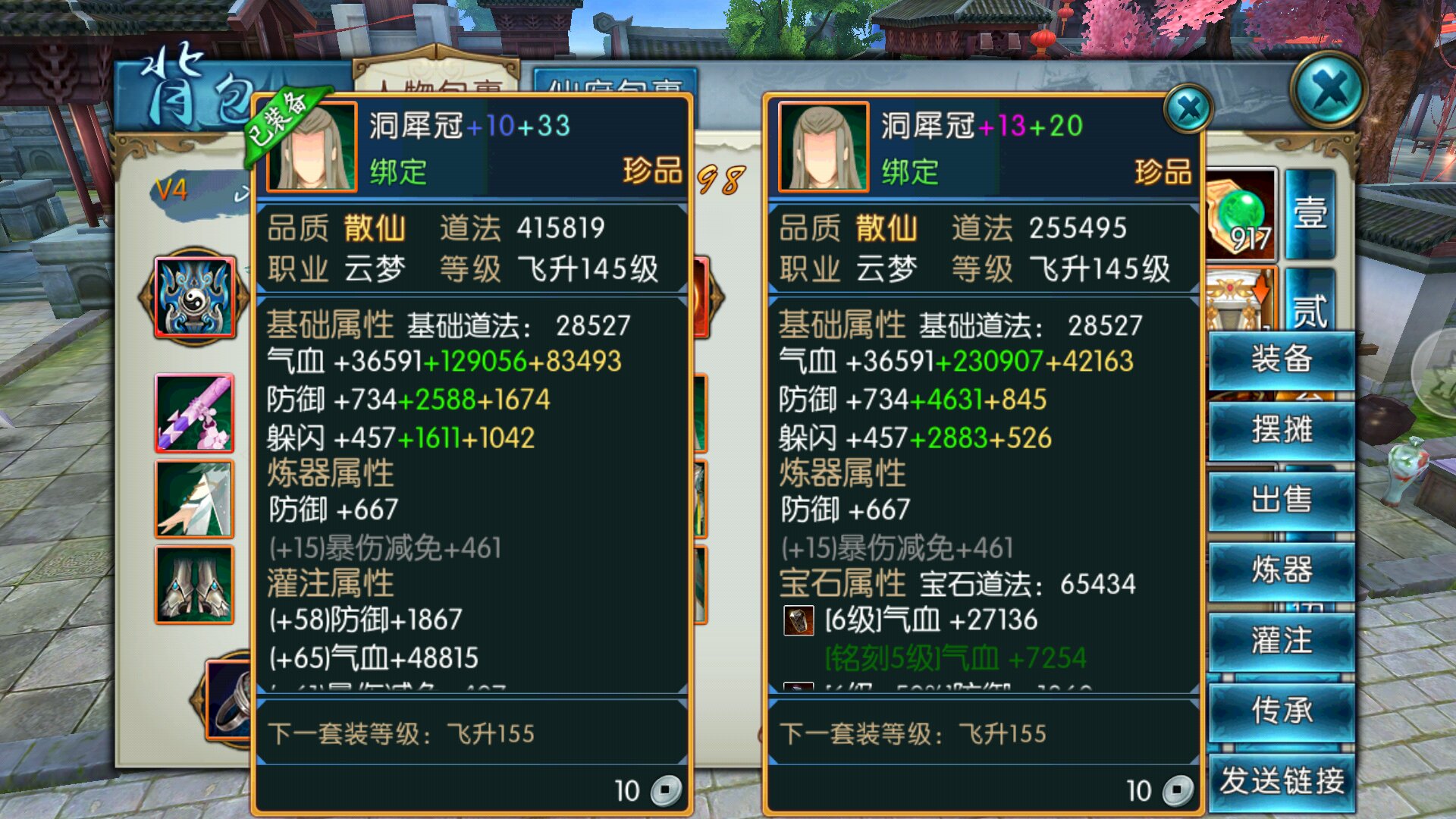Select the green orb item with count 917

coord(1241,215)
